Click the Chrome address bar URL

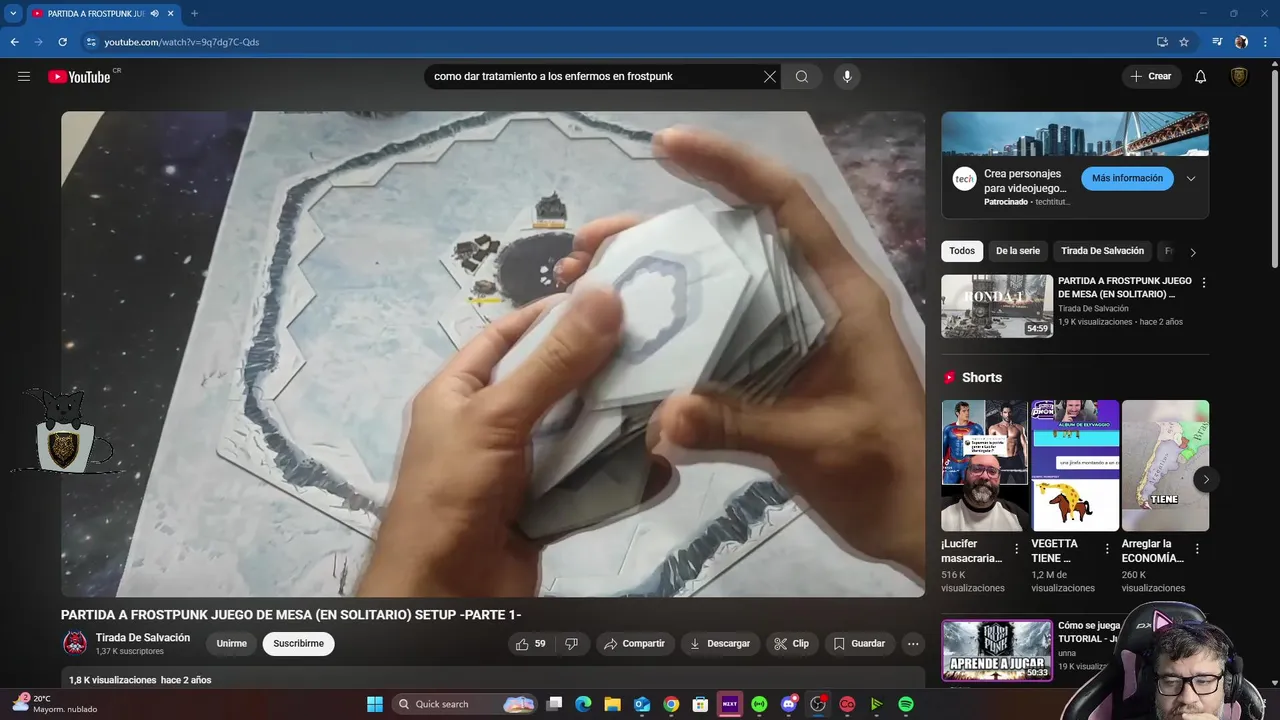click(182, 42)
